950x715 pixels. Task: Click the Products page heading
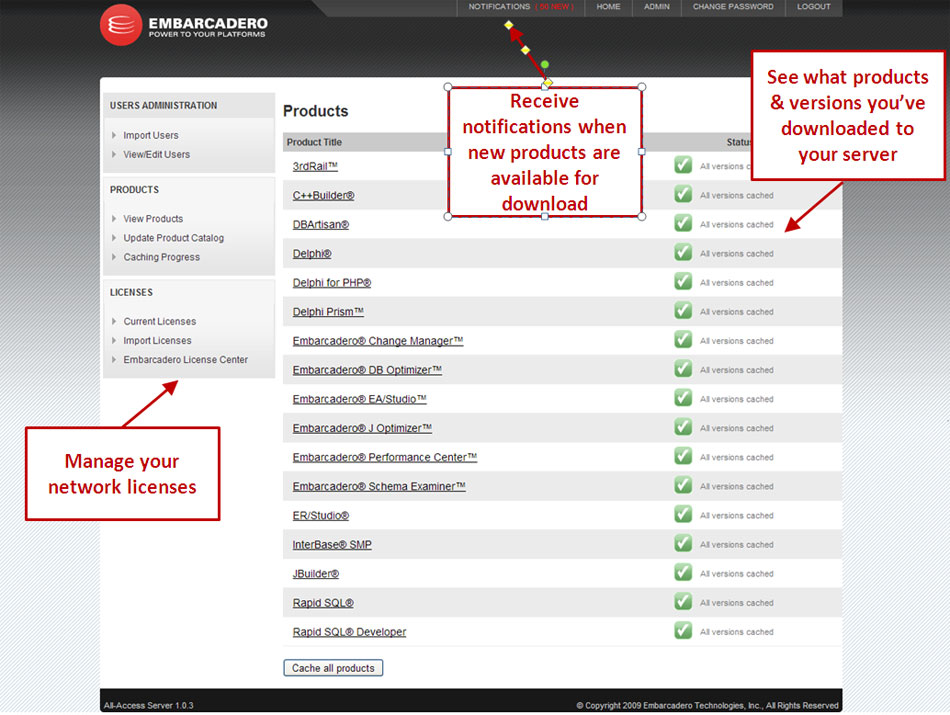tap(316, 111)
